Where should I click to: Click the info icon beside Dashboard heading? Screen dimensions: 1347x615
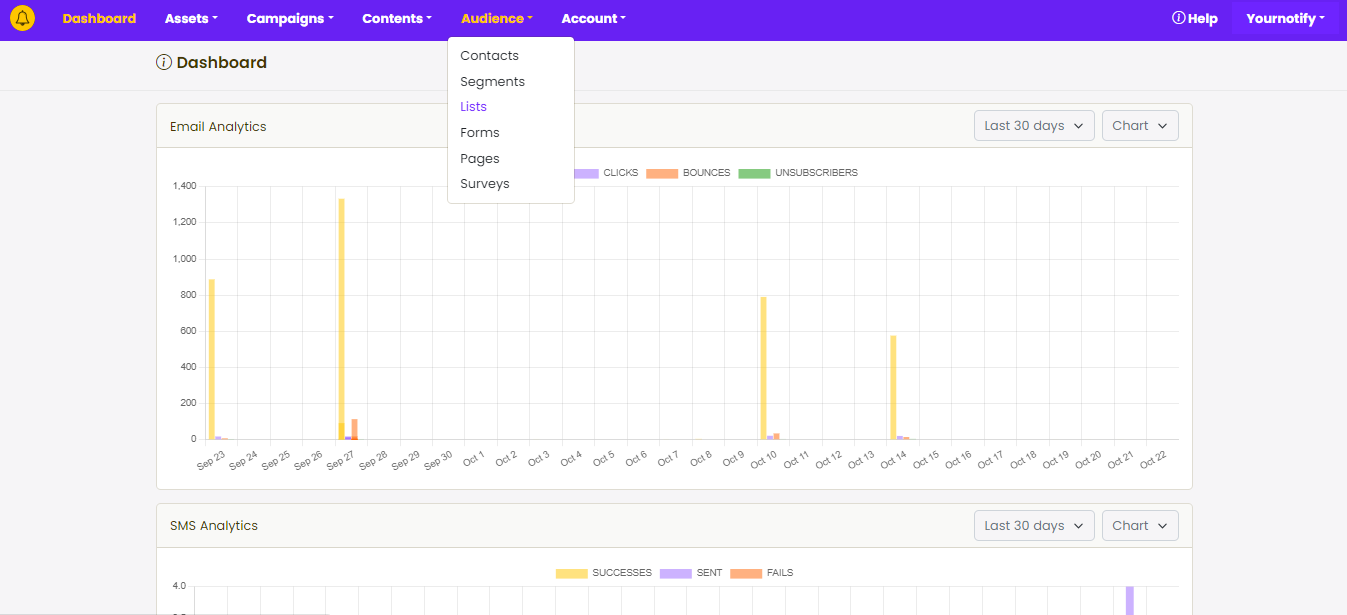coord(164,62)
